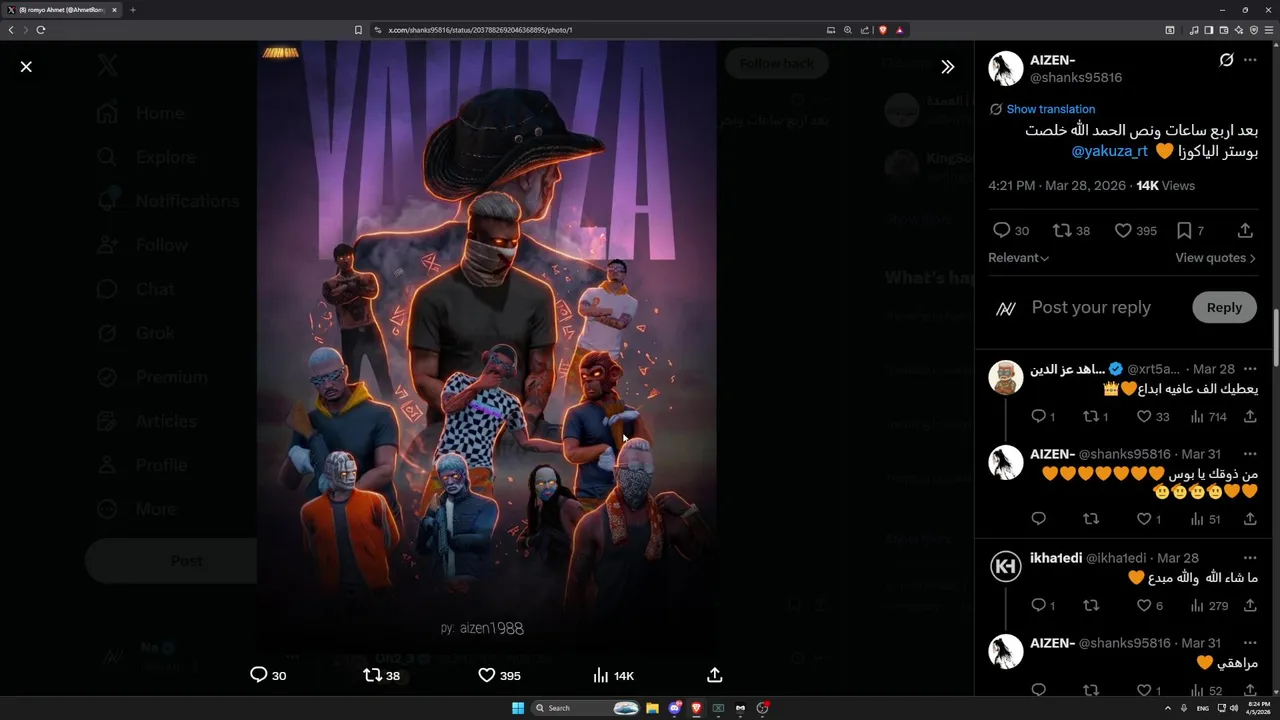The height and width of the screenshot is (720, 1280).
Task: Open the @shanks95816 handle in the post header
Action: [x=1076, y=77]
